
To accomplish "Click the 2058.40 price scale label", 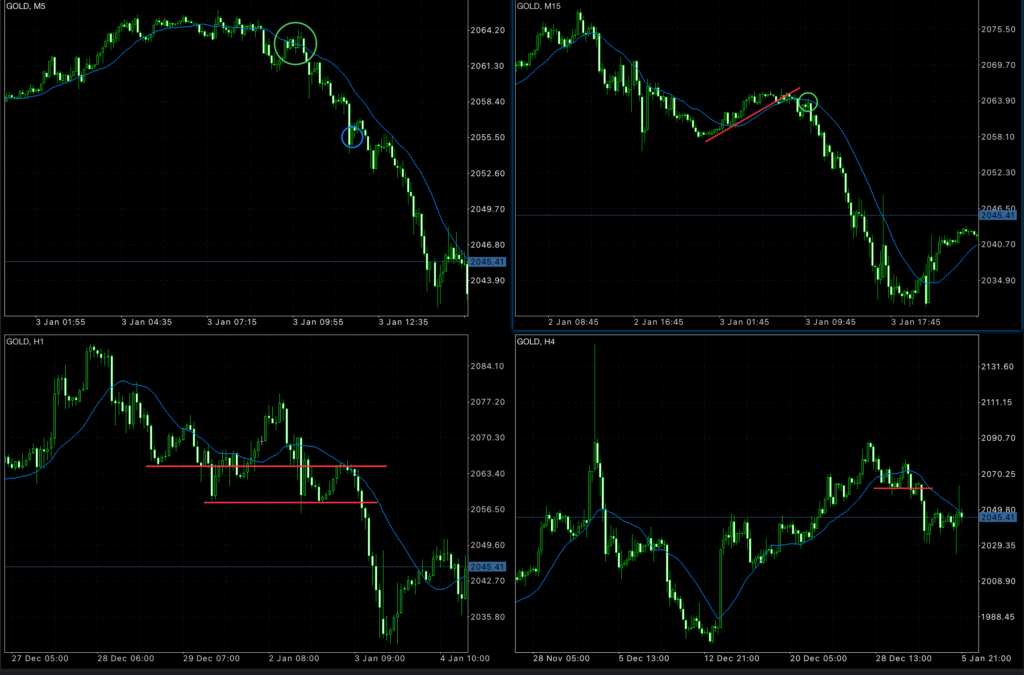I will [487, 102].
